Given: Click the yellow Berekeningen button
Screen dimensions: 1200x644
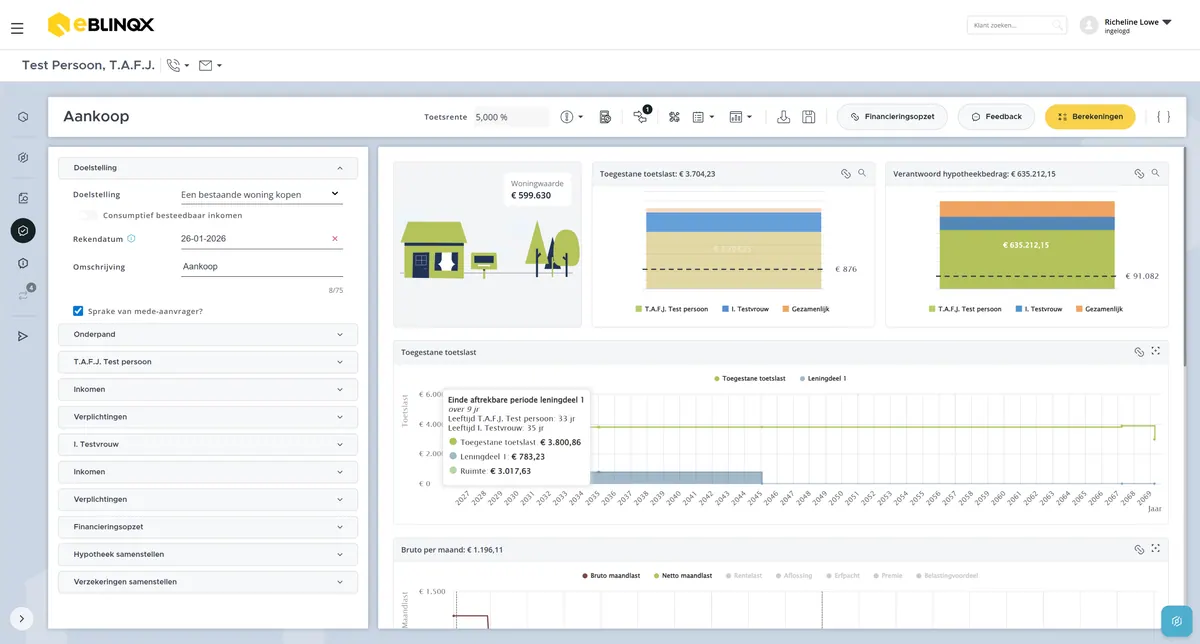Looking at the screenshot, I should (1090, 117).
